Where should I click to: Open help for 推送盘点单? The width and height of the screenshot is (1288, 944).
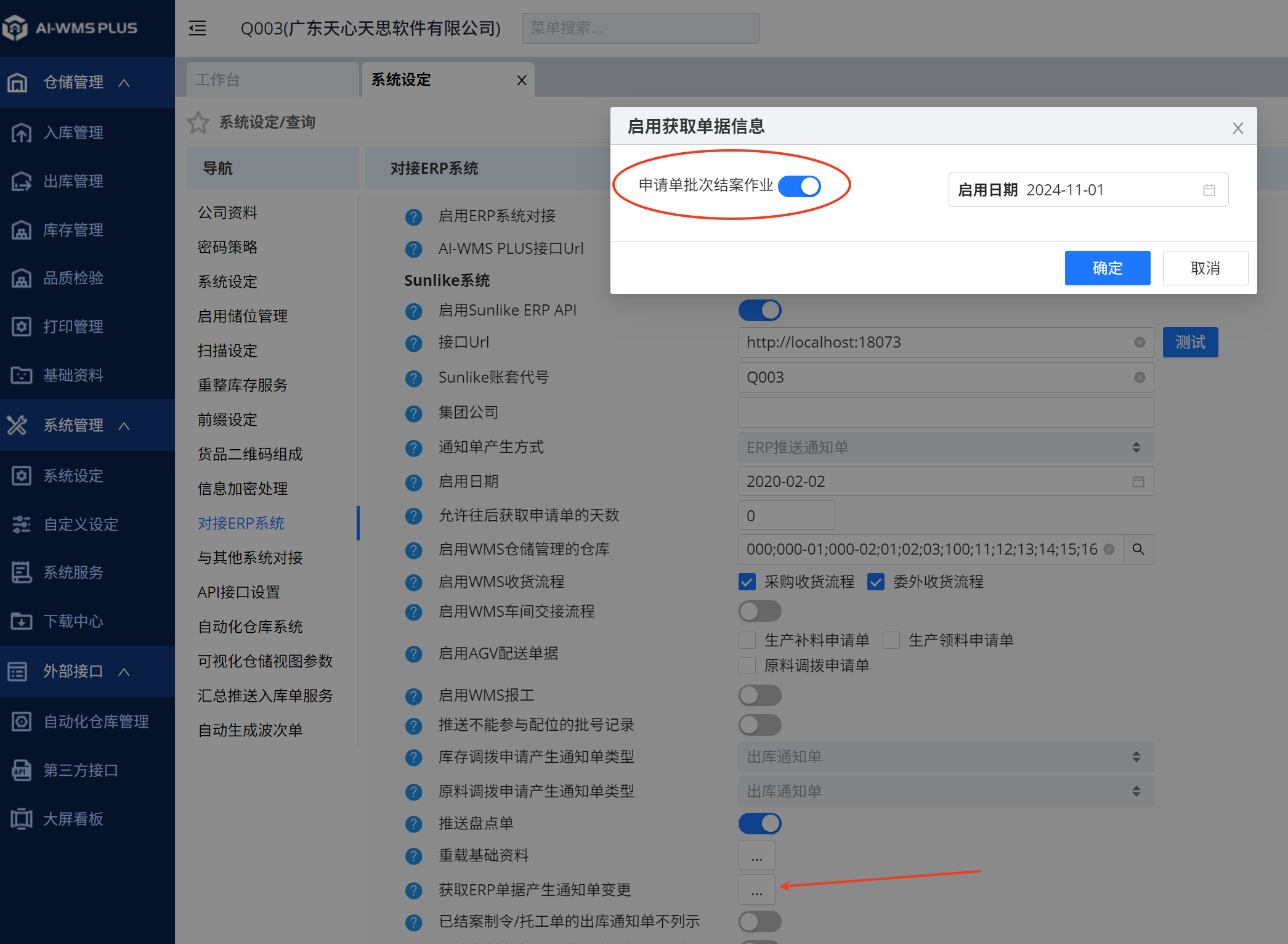click(413, 824)
